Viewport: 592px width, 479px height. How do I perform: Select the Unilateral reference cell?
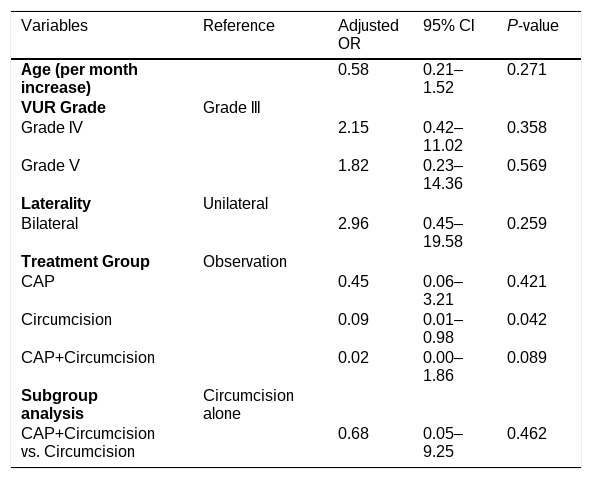[236, 203]
